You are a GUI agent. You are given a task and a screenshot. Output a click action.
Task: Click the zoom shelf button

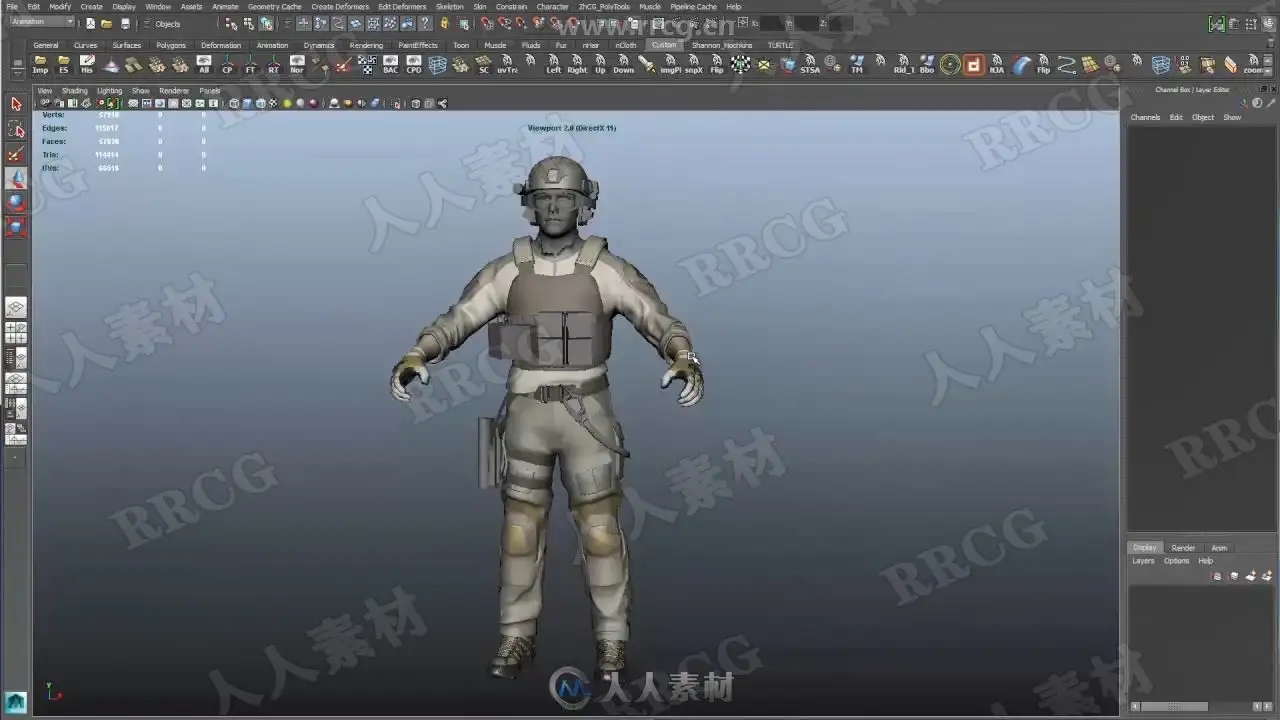(1253, 65)
